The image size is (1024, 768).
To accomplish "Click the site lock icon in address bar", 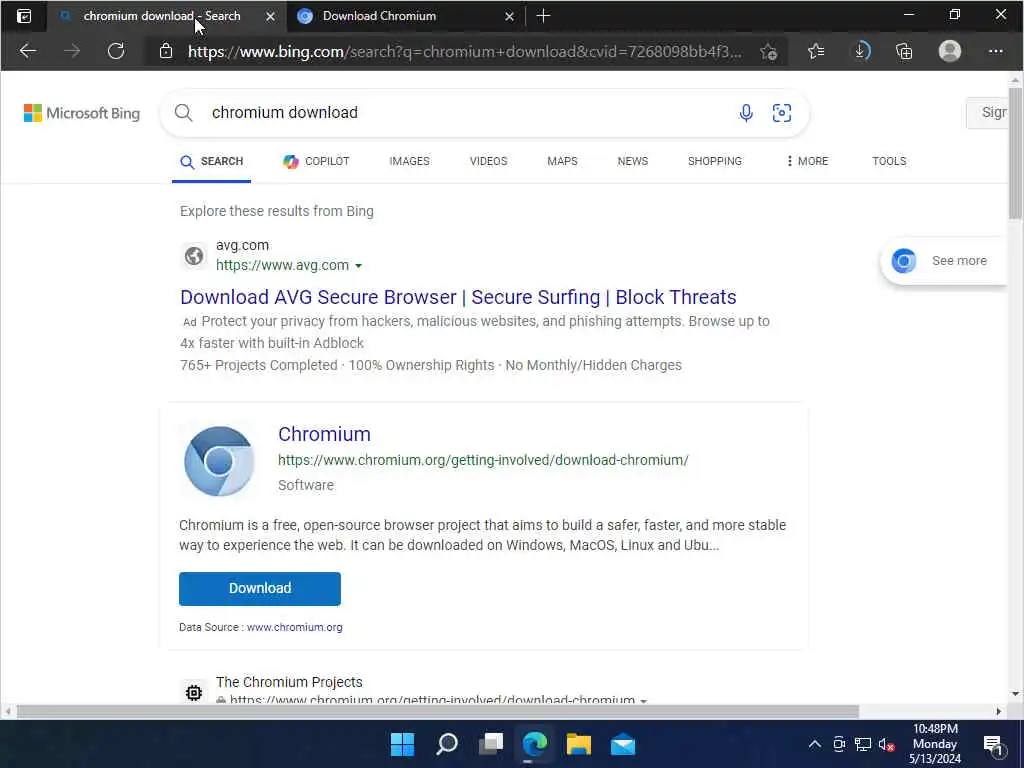I will 166,51.
